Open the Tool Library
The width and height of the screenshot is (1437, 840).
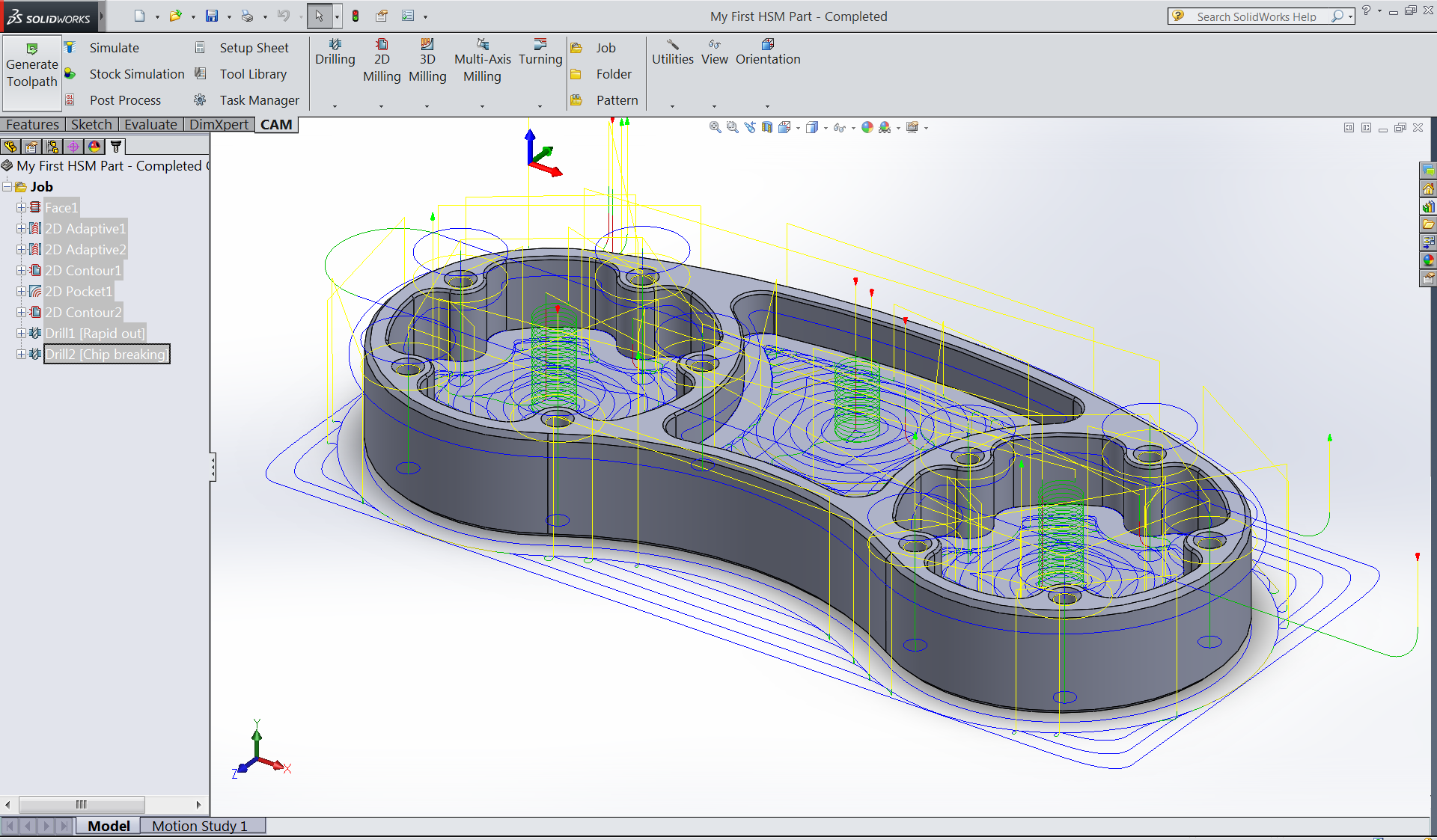click(252, 74)
